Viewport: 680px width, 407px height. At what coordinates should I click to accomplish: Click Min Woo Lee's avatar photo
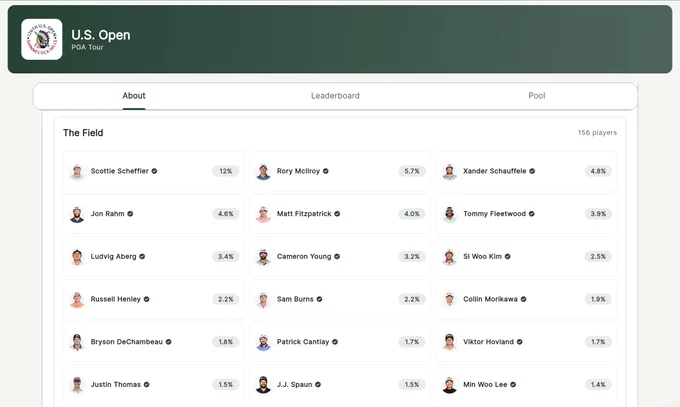click(449, 384)
